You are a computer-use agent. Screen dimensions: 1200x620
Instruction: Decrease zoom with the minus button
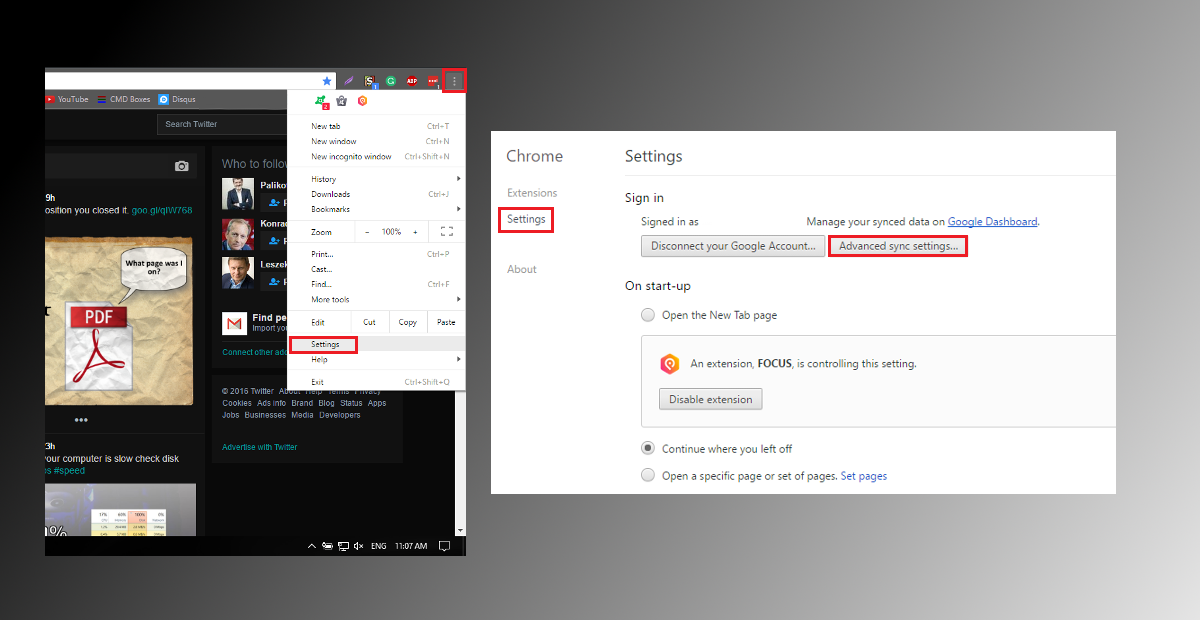[367, 232]
